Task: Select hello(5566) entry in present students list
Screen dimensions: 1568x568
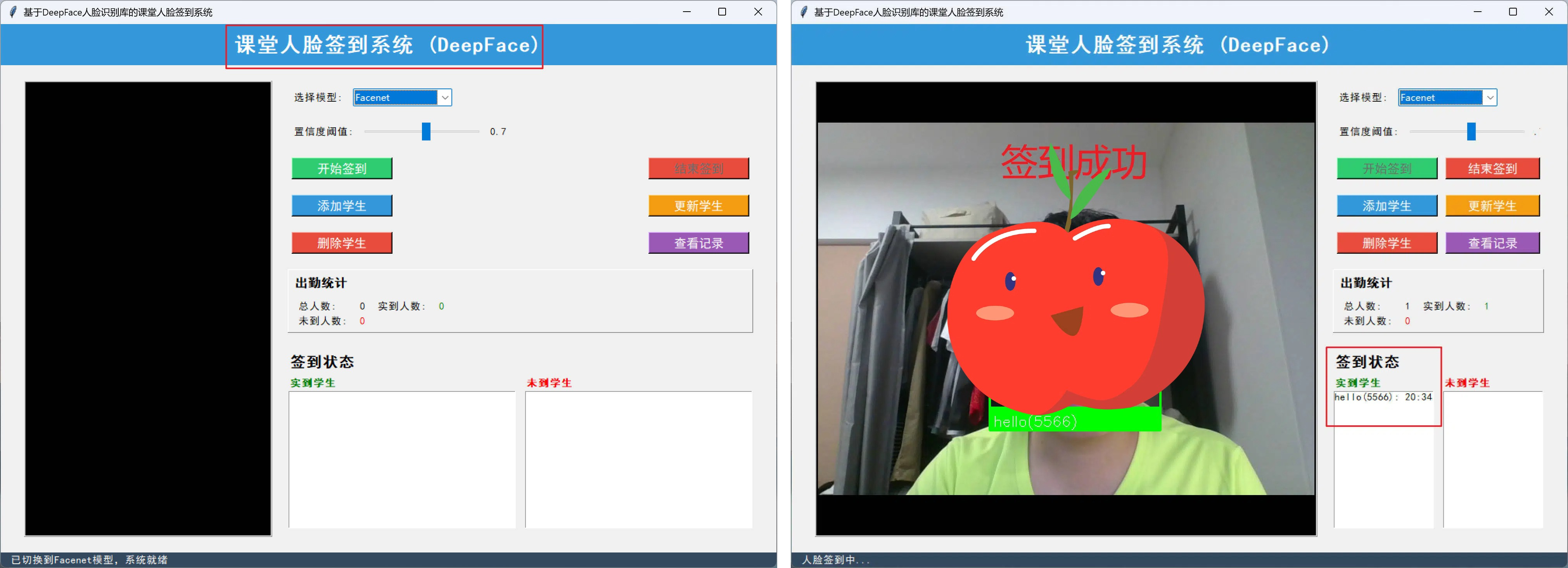Action: click(x=1382, y=397)
